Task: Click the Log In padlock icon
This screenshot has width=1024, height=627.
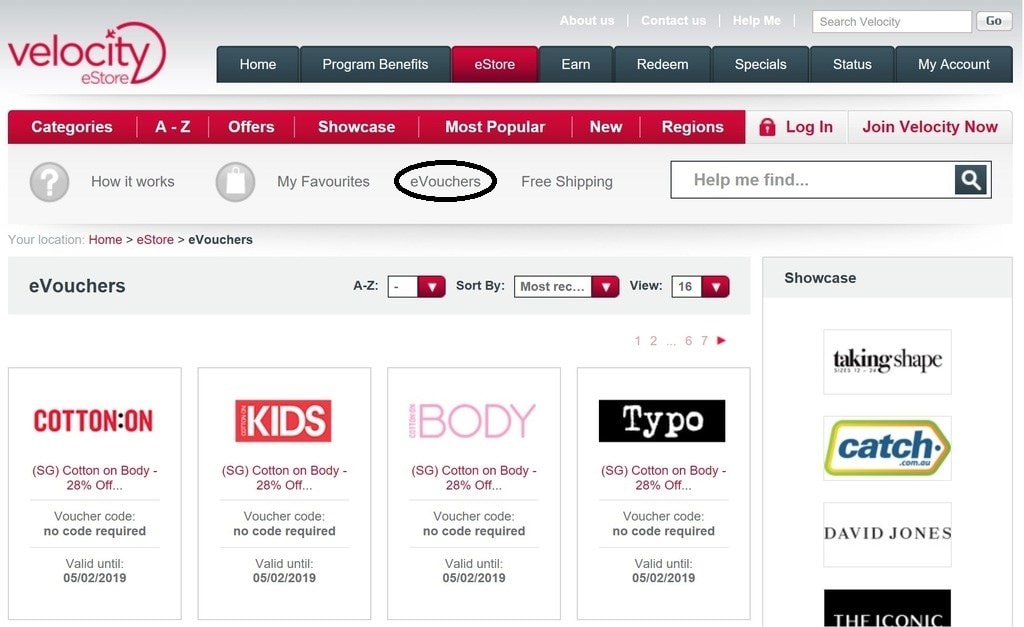Action: coord(767,127)
